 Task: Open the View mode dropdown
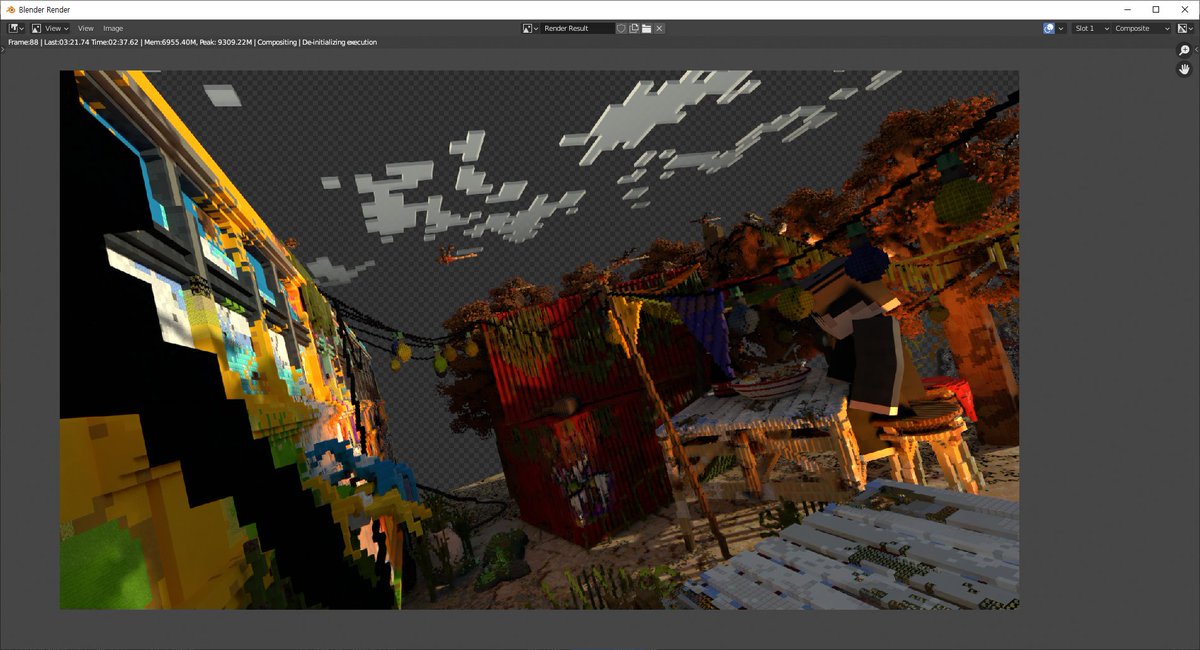point(50,28)
